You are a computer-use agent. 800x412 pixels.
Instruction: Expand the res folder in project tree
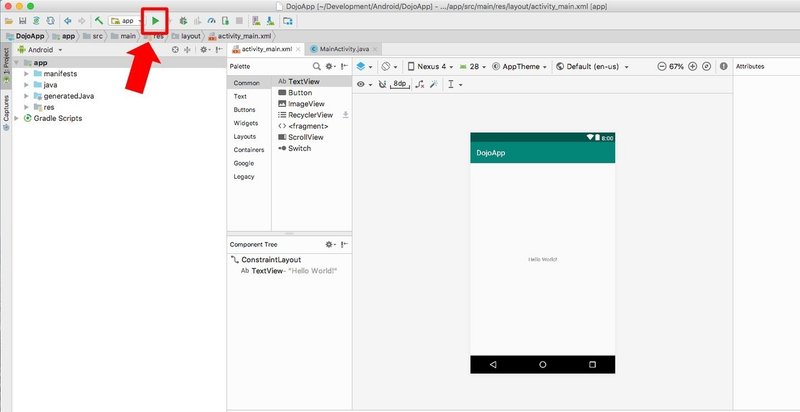[x=27, y=108]
